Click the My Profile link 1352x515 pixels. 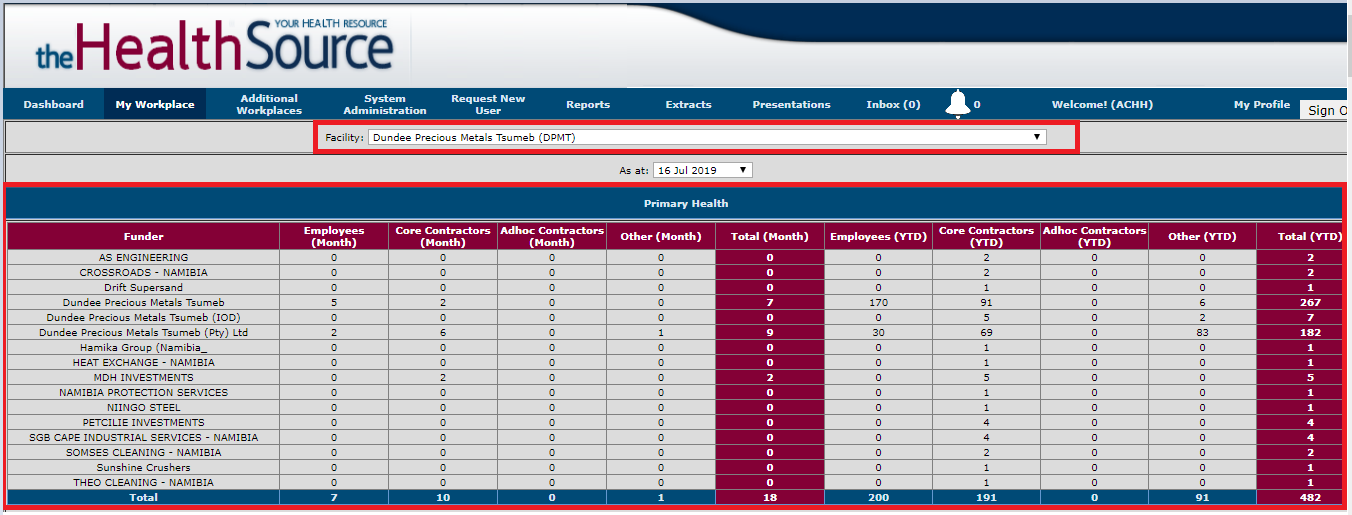coord(1262,104)
